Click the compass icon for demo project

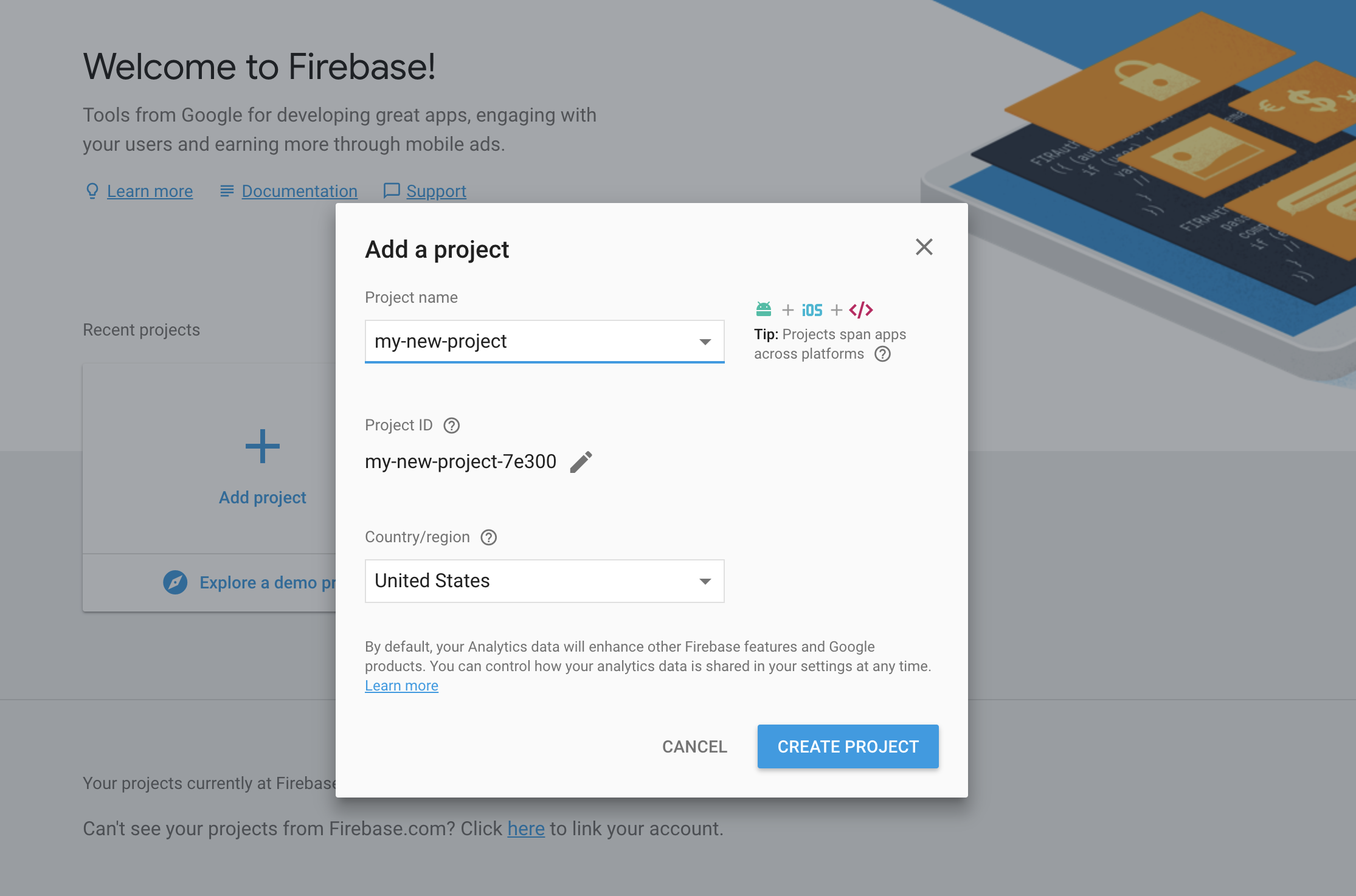coord(175,582)
